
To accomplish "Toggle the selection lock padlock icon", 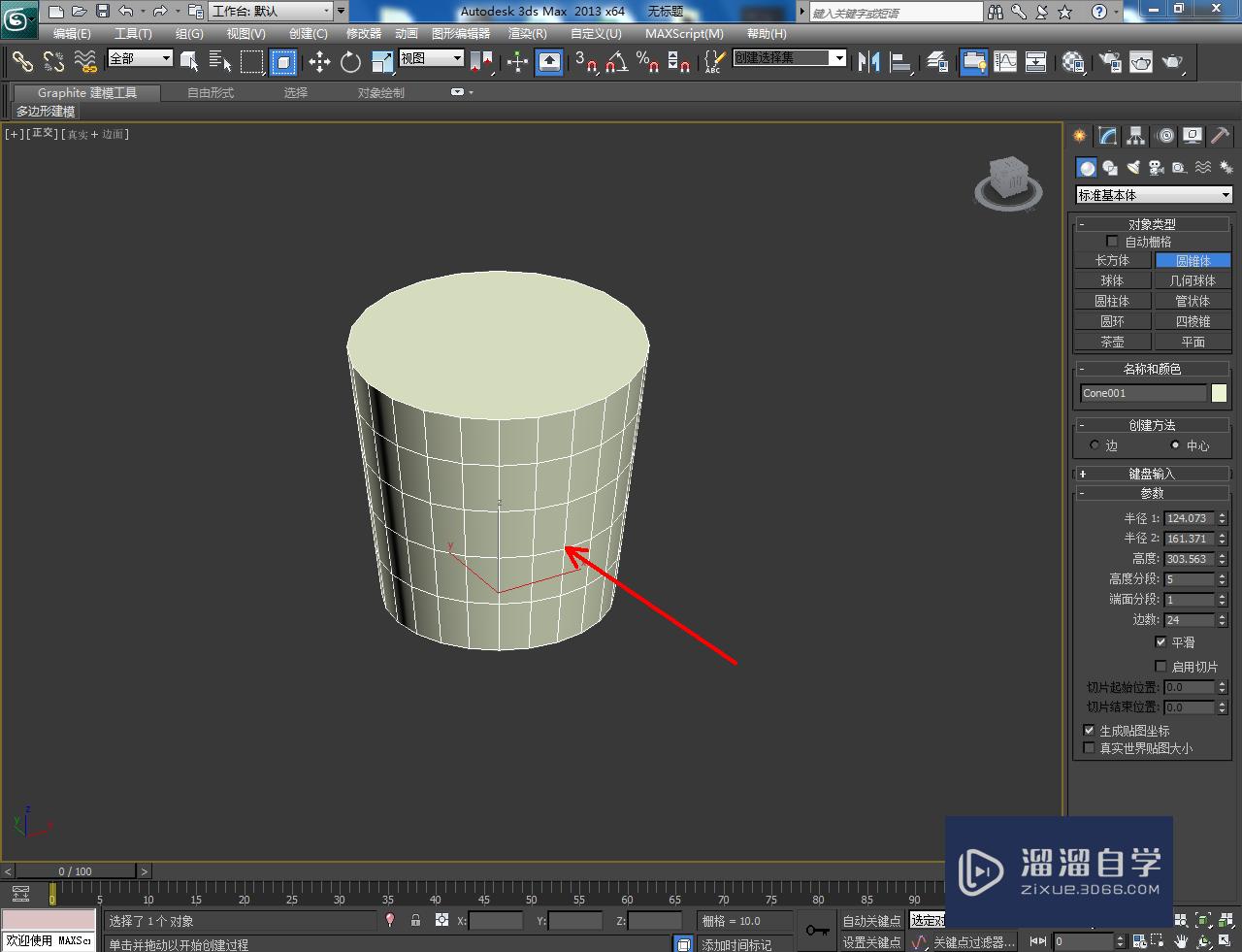I will pyautogui.click(x=416, y=920).
